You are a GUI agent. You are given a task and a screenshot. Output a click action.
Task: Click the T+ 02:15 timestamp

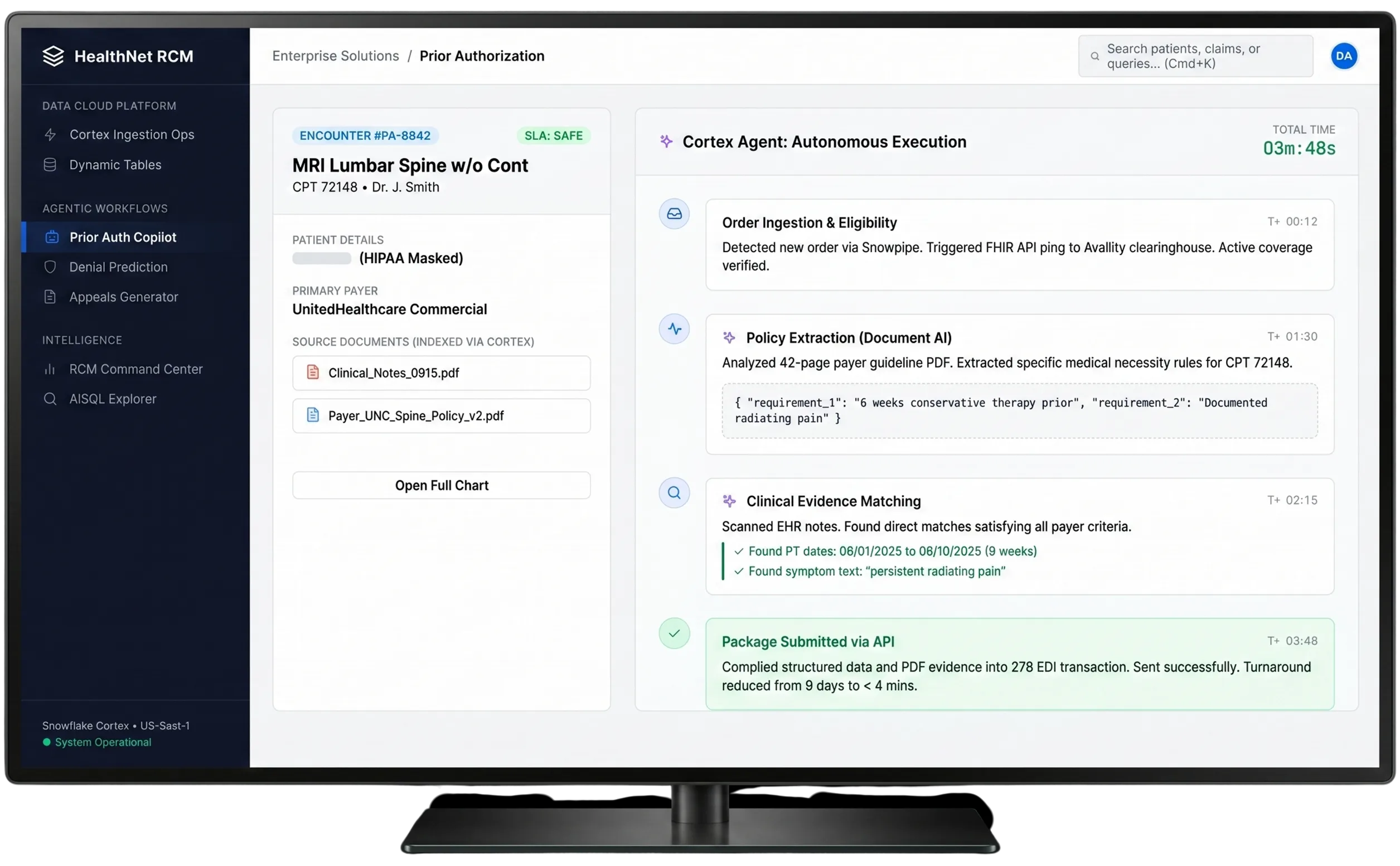pyautogui.click(x=1292, y=501)
